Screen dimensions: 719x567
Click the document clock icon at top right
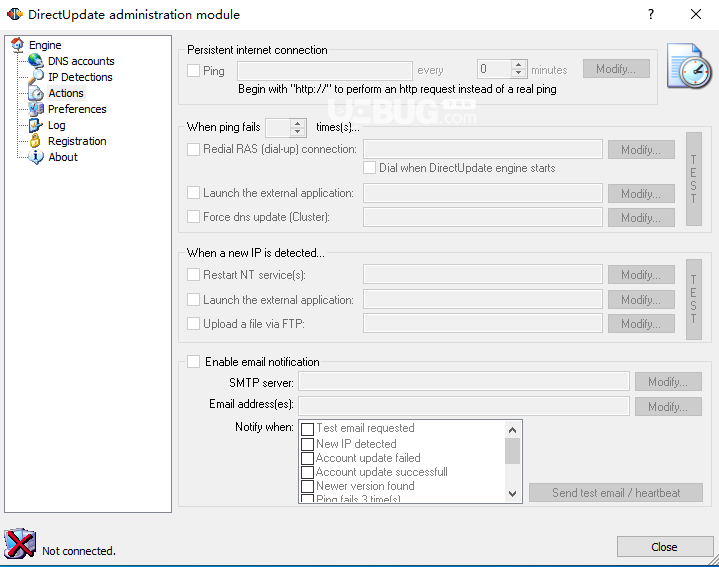click(x=689, y=66)
